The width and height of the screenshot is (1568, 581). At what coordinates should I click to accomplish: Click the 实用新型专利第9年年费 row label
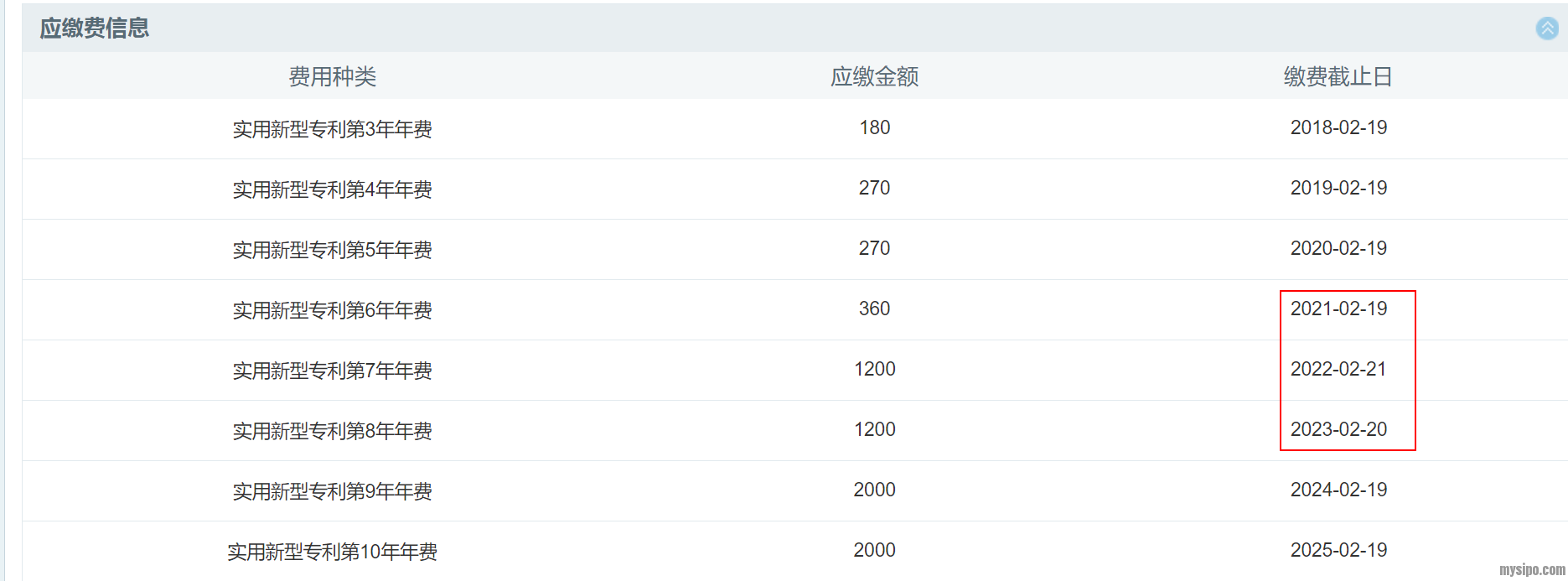point(333,491)
